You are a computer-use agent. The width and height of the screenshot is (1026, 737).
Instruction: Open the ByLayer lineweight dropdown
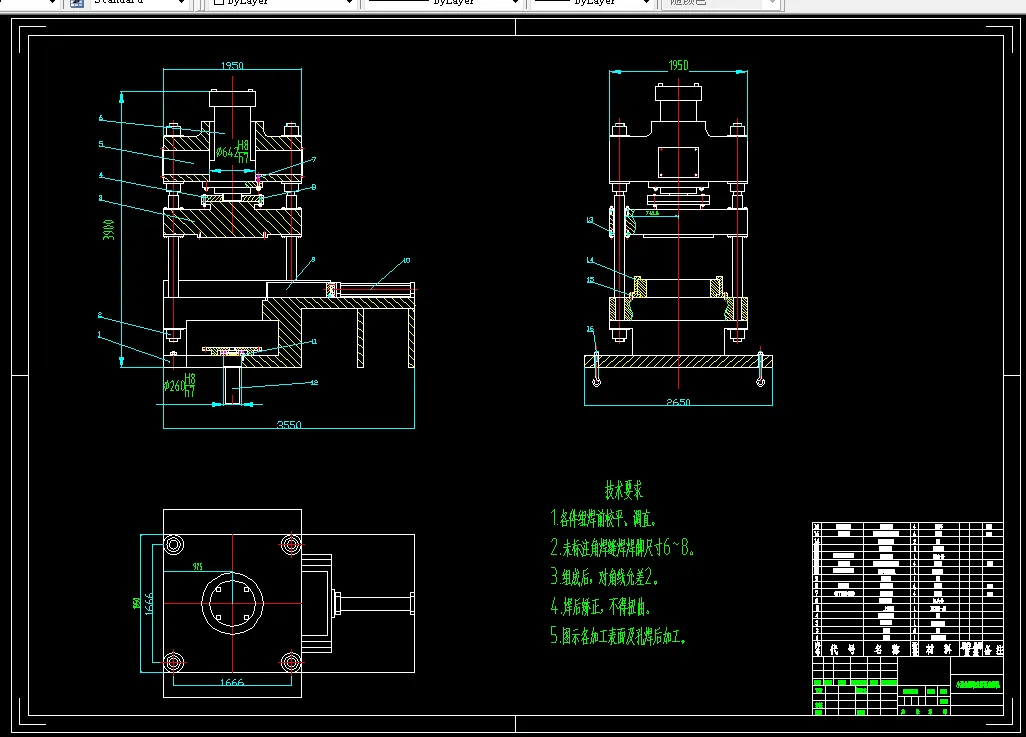click(592, 3)
